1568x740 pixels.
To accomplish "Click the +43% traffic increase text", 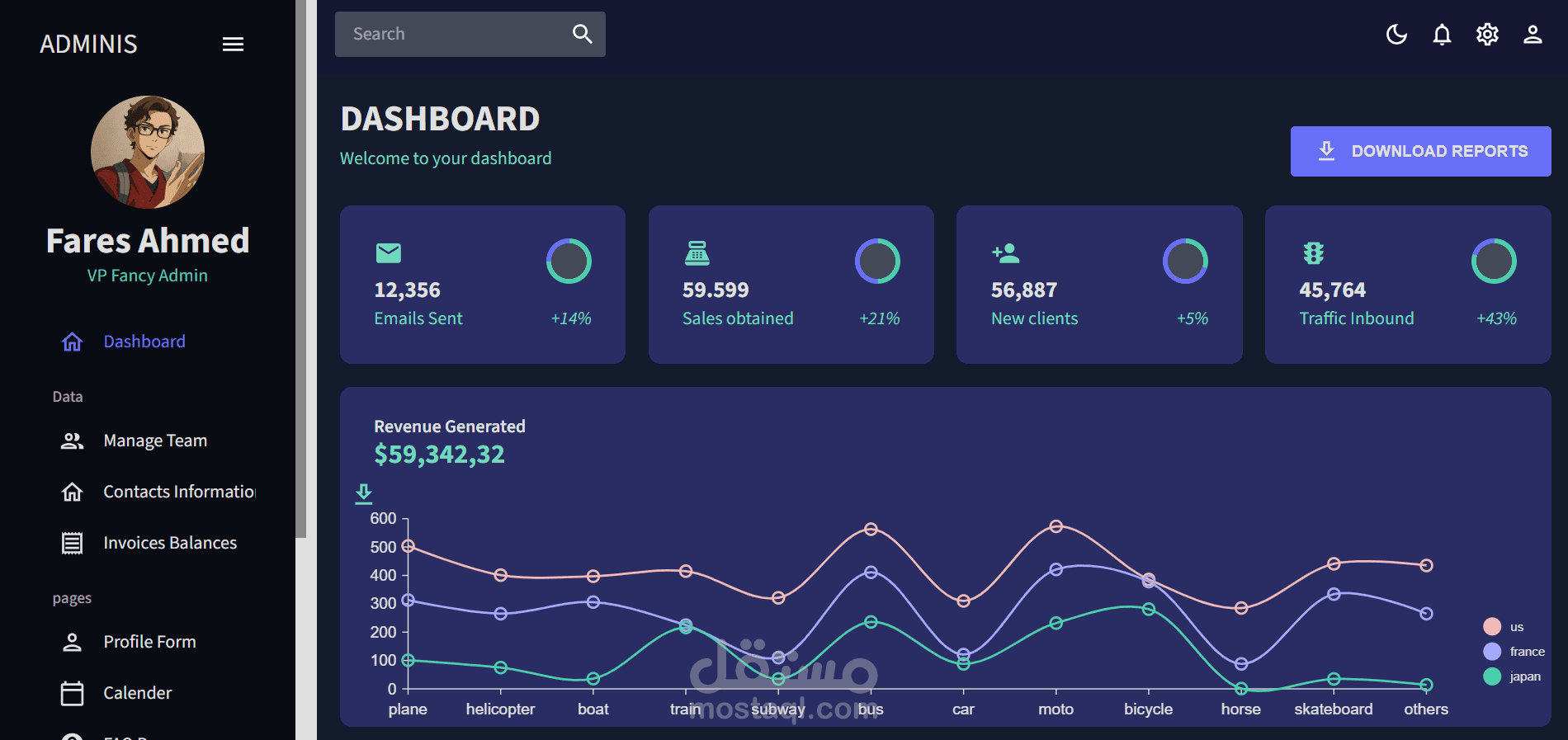I will click(x=1496, y=318).
